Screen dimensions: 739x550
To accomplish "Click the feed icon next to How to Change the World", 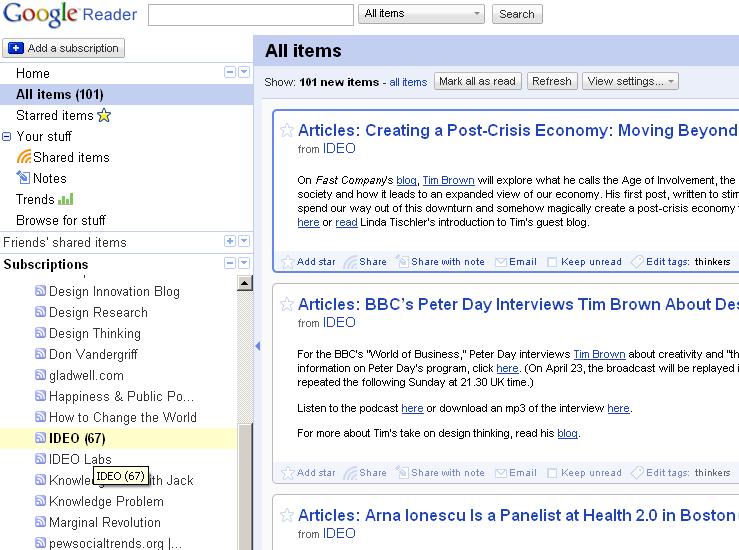I will click(x=41, y=417).
